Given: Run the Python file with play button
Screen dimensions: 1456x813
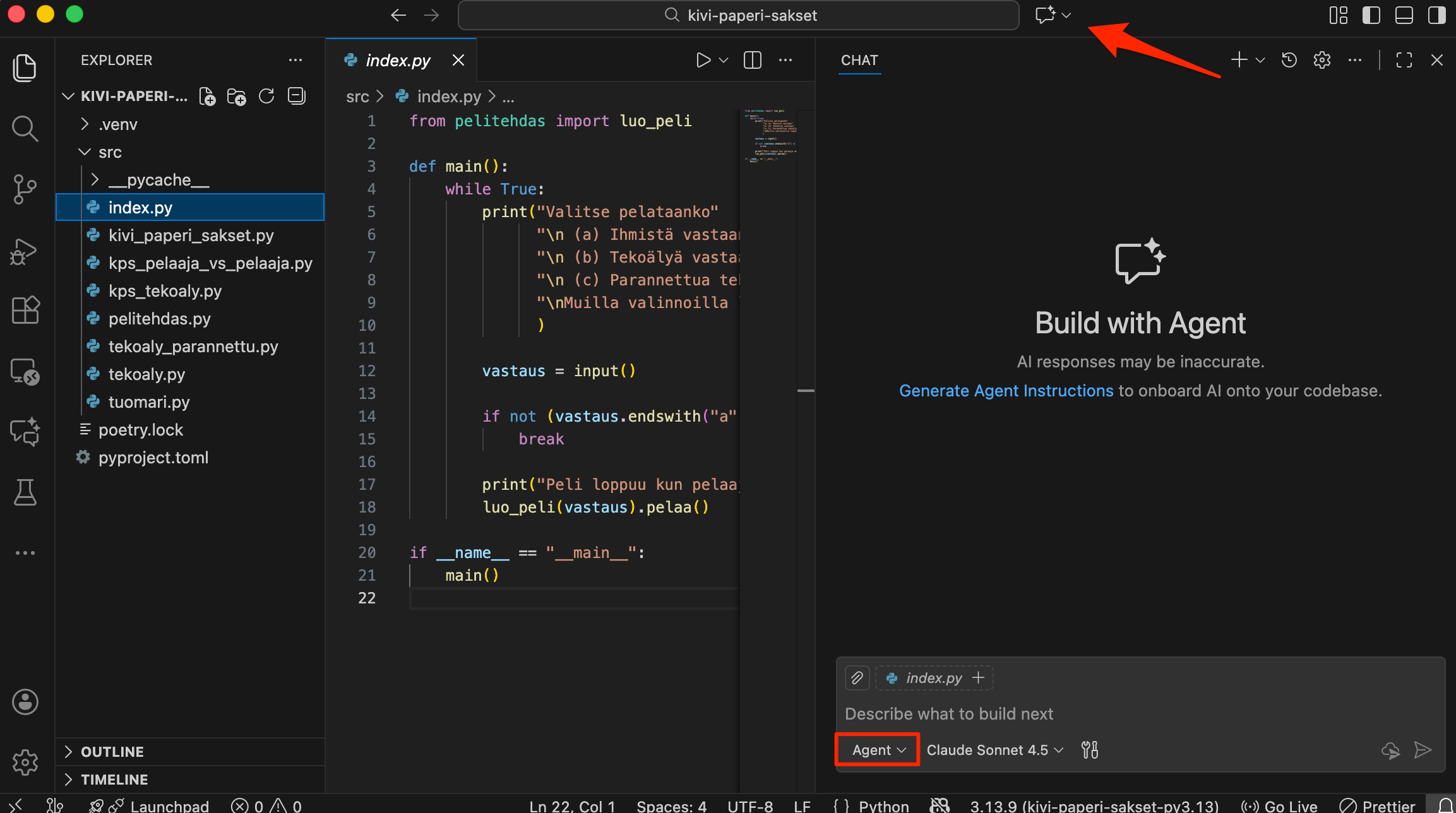Looking at the screenshot, I should tap(703, 60).
